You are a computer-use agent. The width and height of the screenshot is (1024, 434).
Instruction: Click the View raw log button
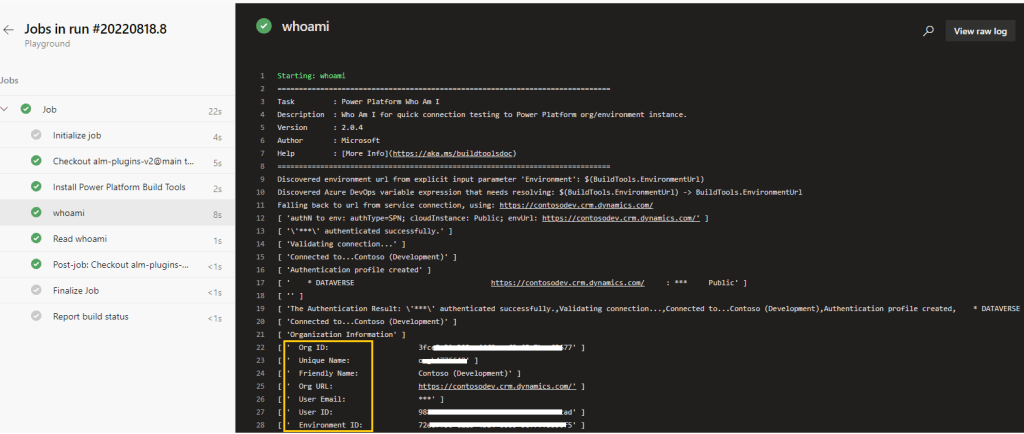click(x=980, y=31)
